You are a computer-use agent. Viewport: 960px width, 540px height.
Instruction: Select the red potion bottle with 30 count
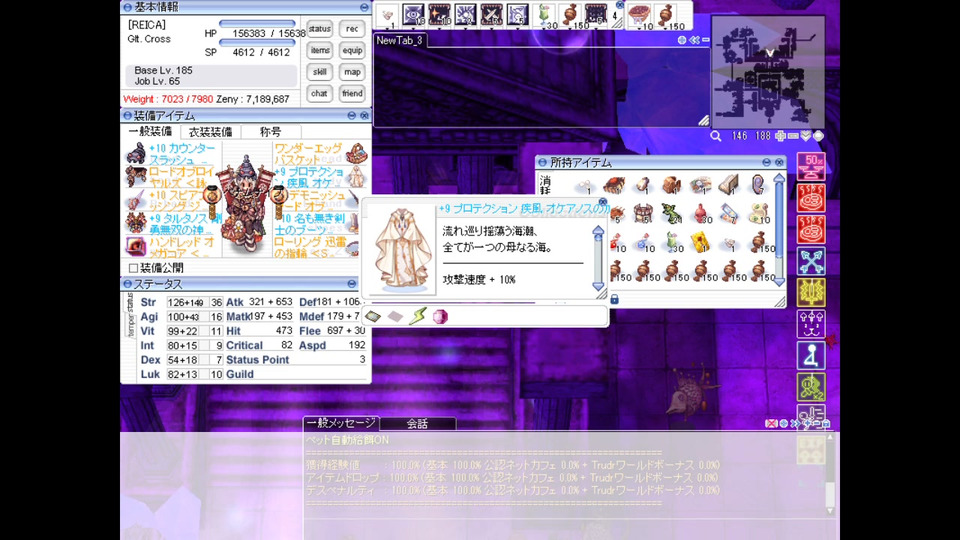pos(701,214)
